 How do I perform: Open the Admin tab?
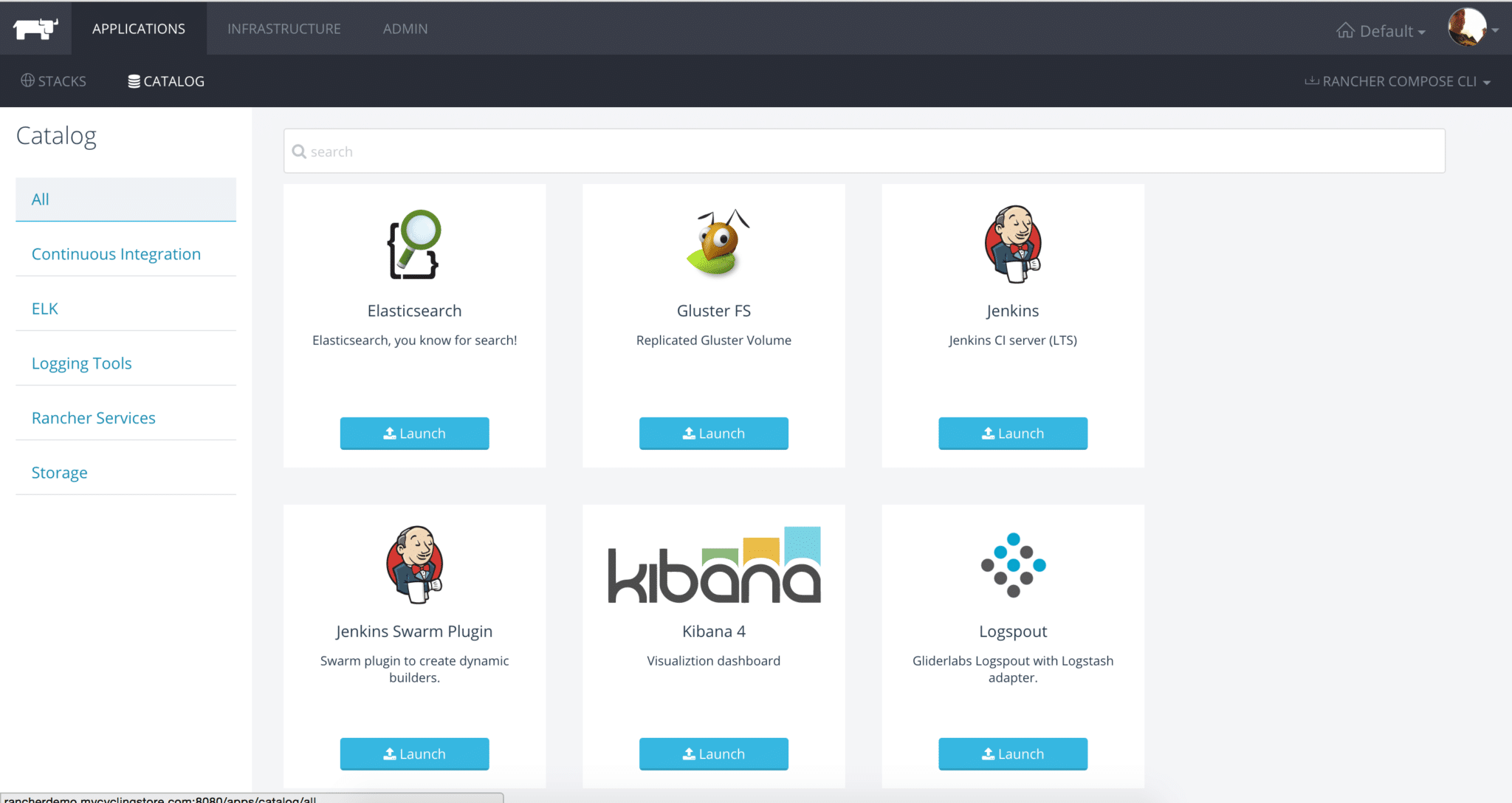pyautogui.click(x=405, y=29)
